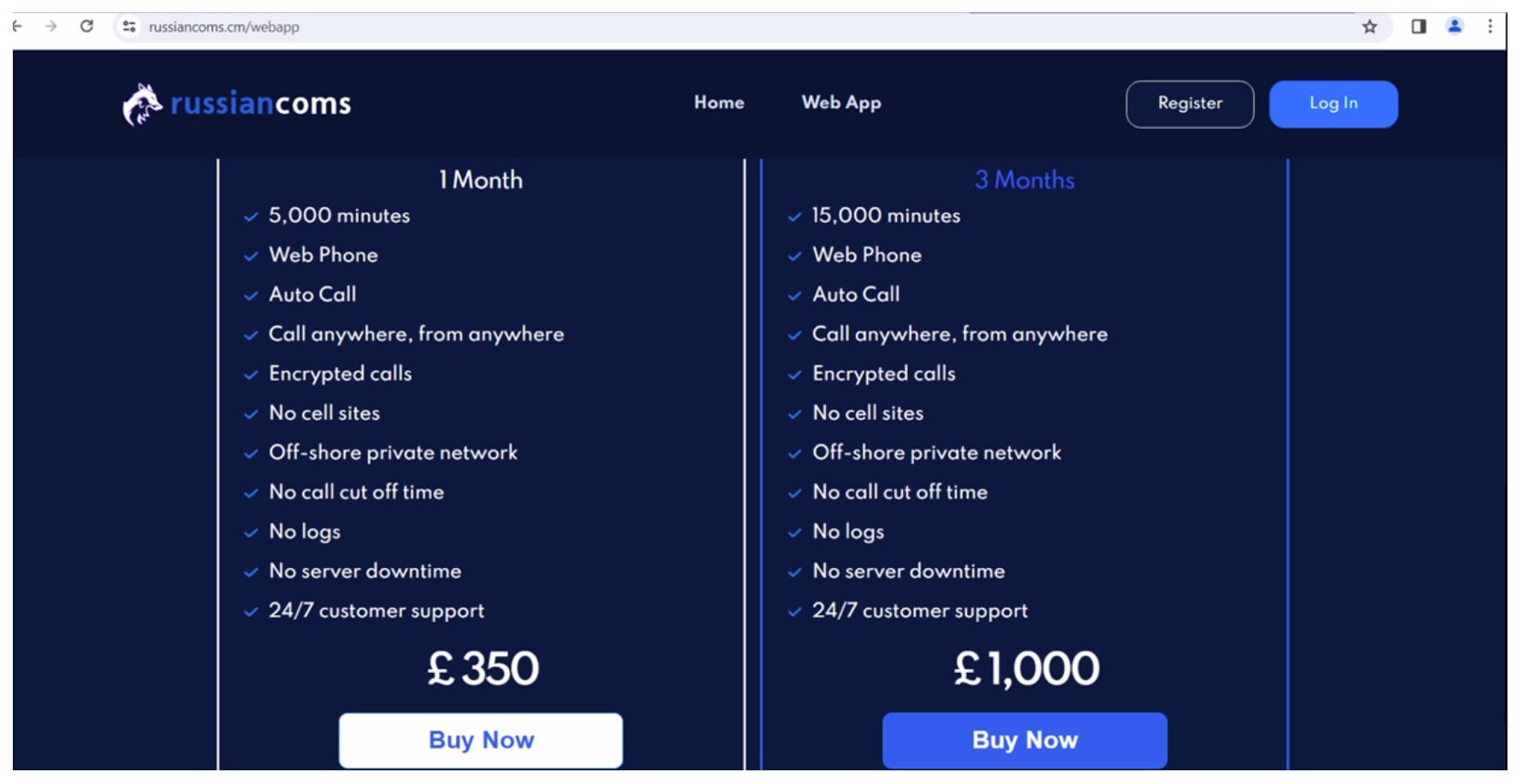Open the Web App menu item

(x=841, y=102)
